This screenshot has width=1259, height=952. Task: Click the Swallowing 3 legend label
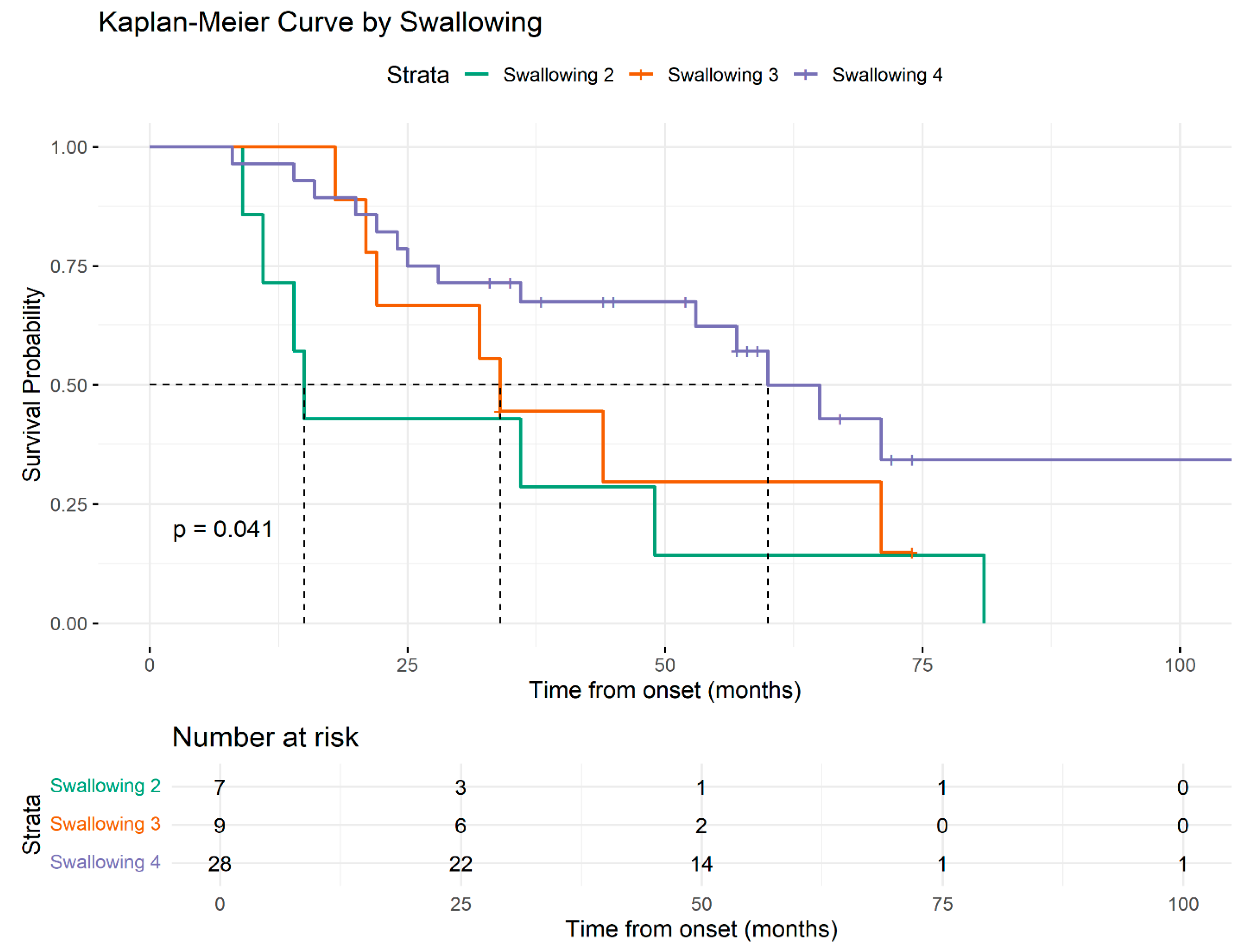coord(722,75)
